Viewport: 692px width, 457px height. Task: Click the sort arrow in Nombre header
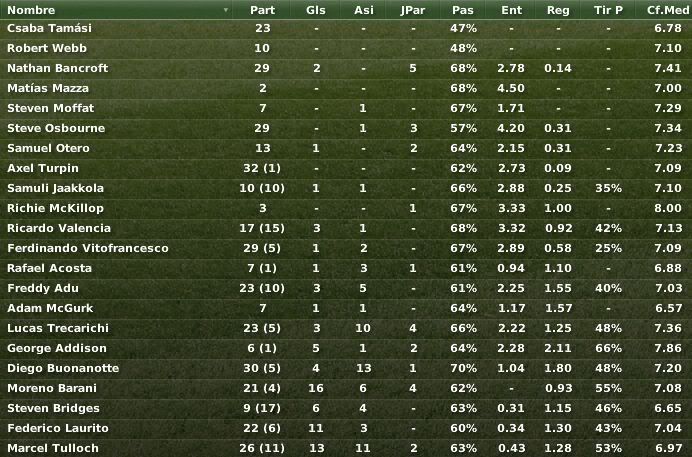226,10
